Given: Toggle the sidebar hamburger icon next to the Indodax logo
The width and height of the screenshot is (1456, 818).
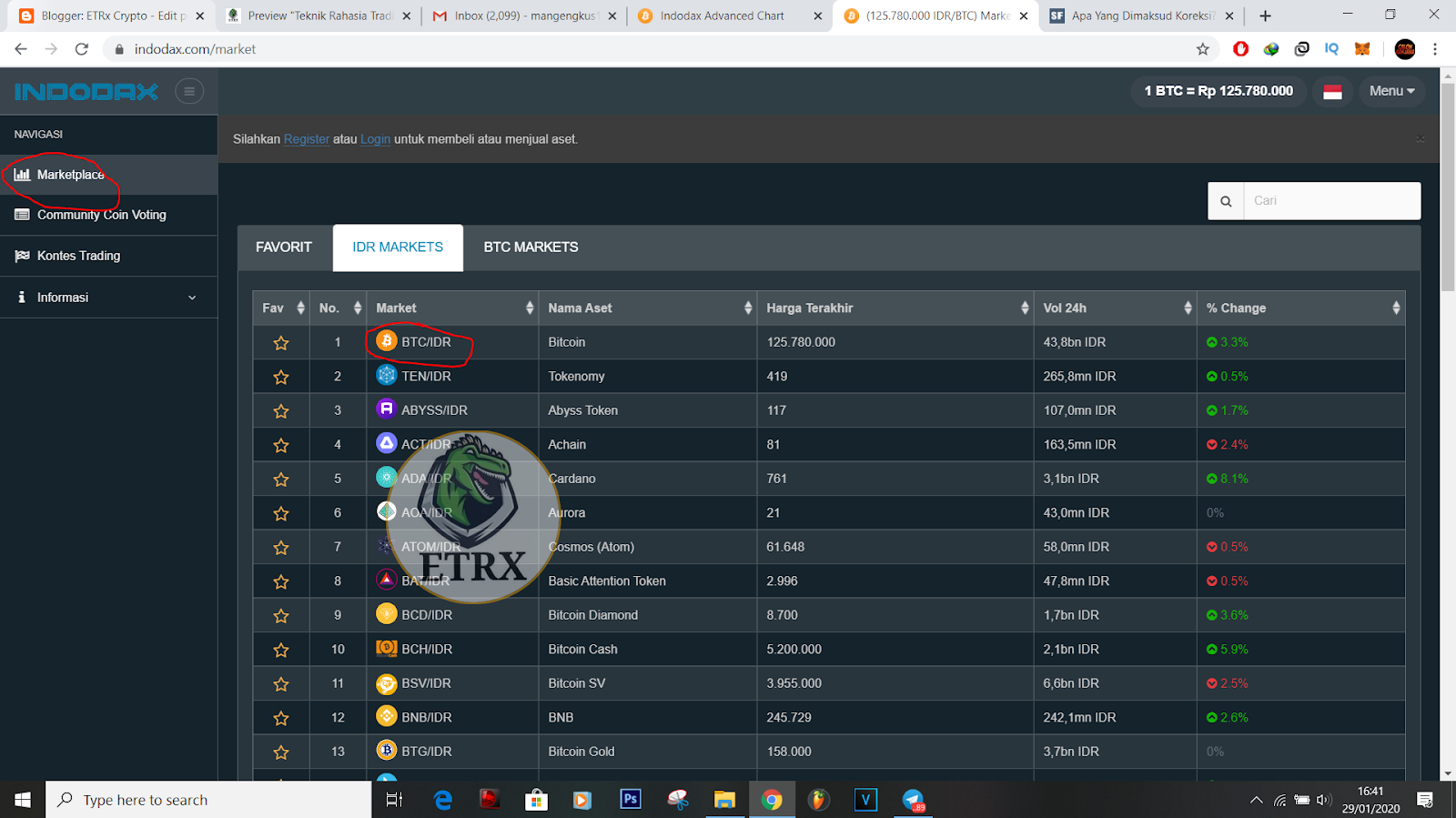Looking at the screenshot, I should pos(189,91).
